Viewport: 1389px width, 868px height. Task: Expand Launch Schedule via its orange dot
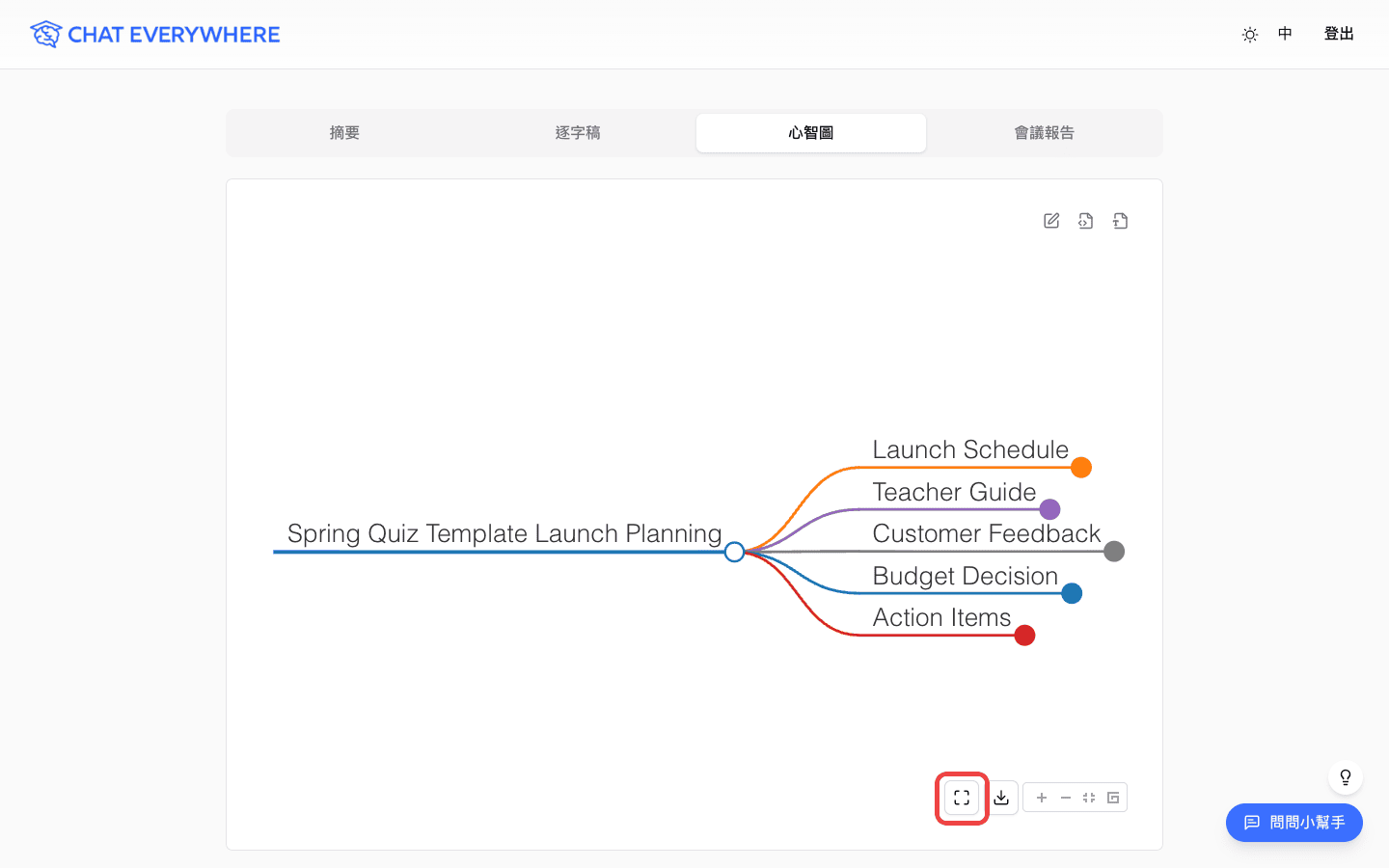[1081, 468]
